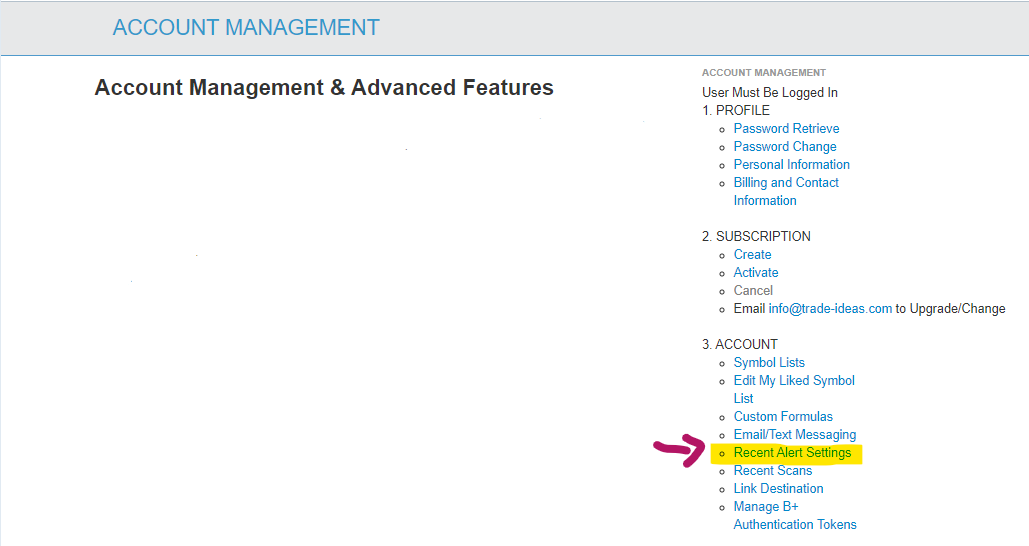Go to Custom Formulas
Screen dimensions: 1029x546
click(783, 417)
